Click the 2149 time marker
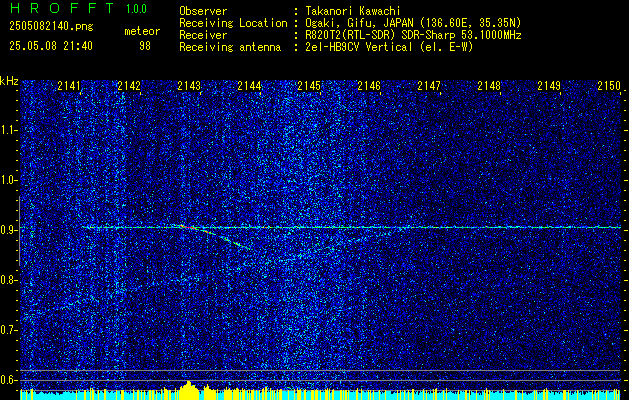Screen dimensions: 629x400 (549, 86)
